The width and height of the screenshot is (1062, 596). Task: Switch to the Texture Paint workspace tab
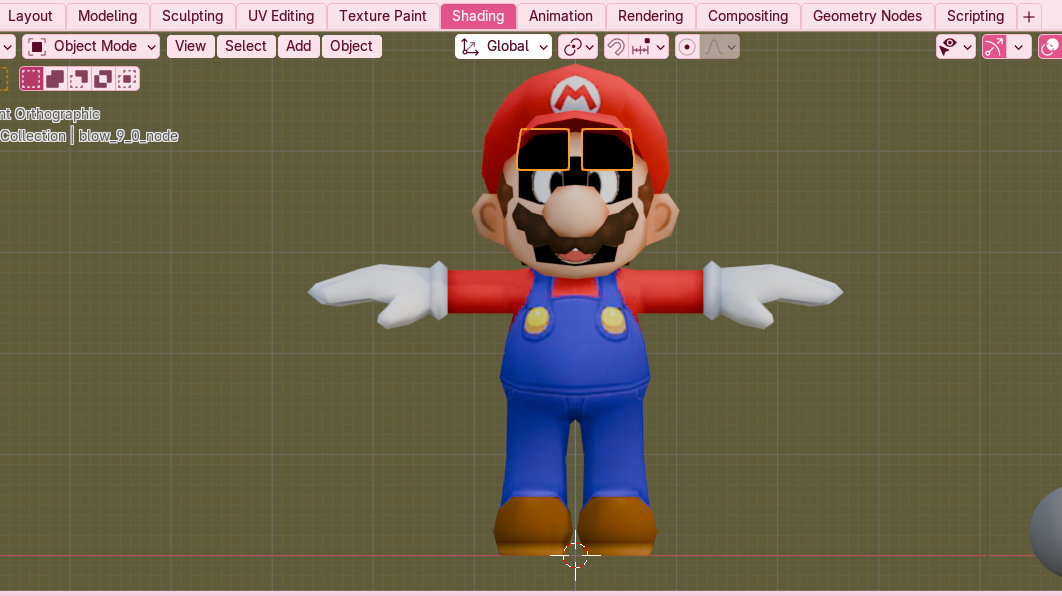pos(383,16)
